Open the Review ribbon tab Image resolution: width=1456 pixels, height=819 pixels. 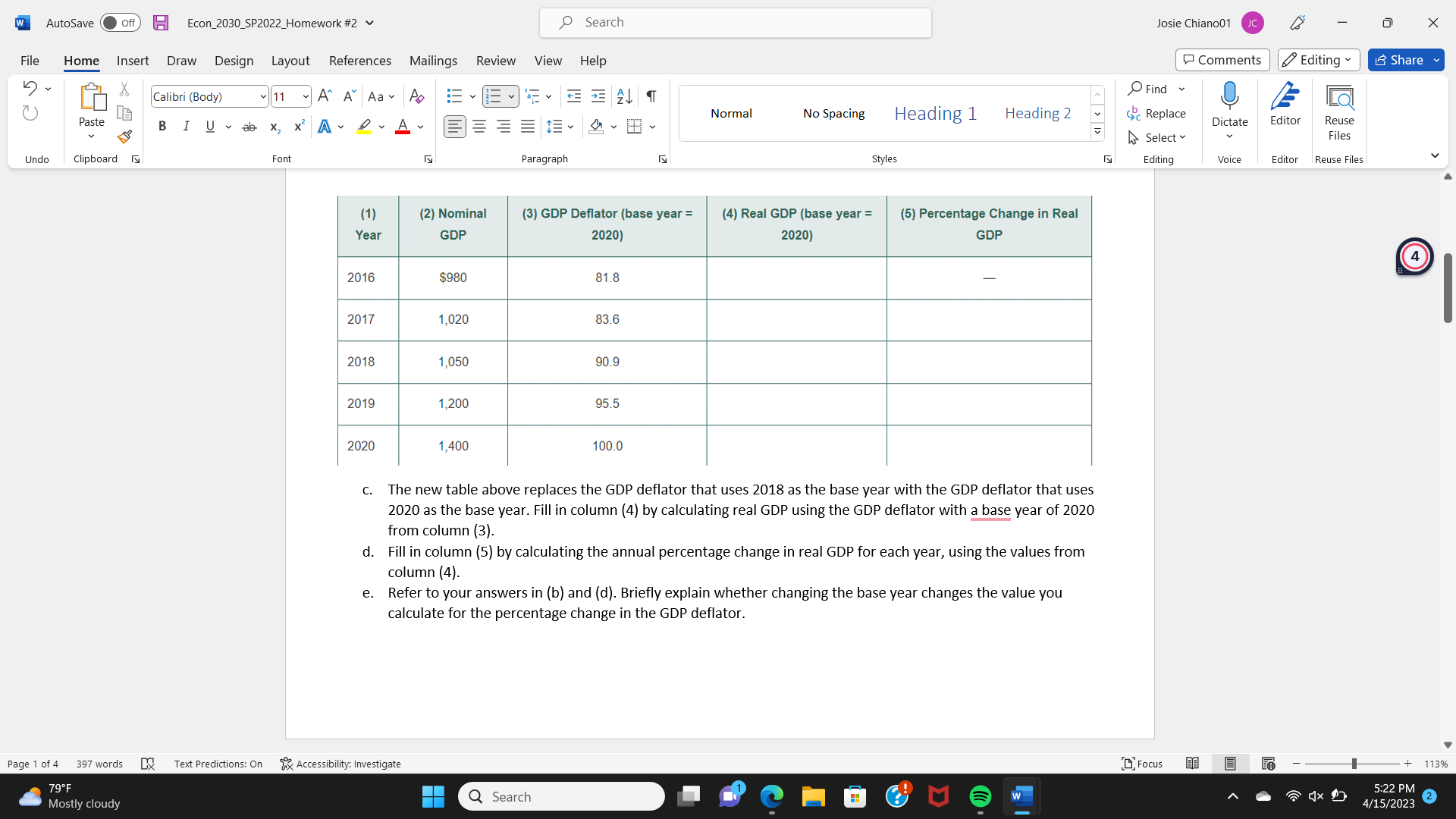495,61
